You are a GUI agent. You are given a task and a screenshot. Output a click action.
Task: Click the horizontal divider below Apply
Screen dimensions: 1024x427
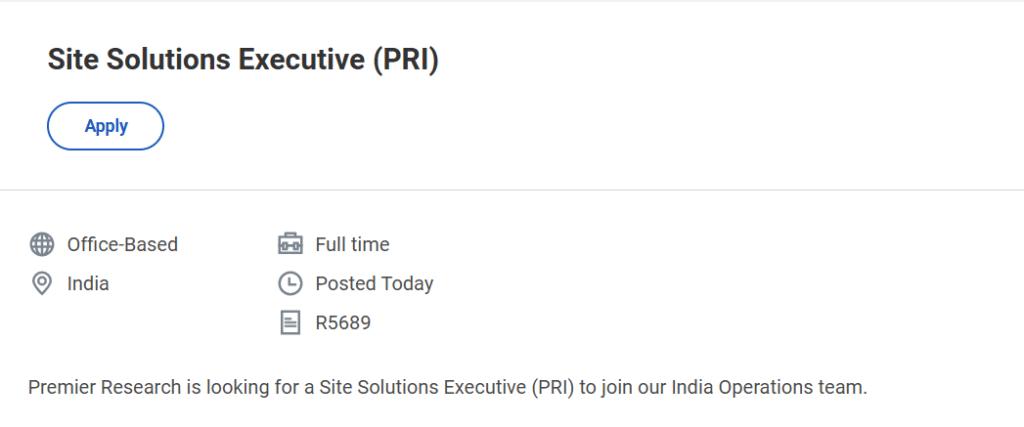click(x=512, y=190)
